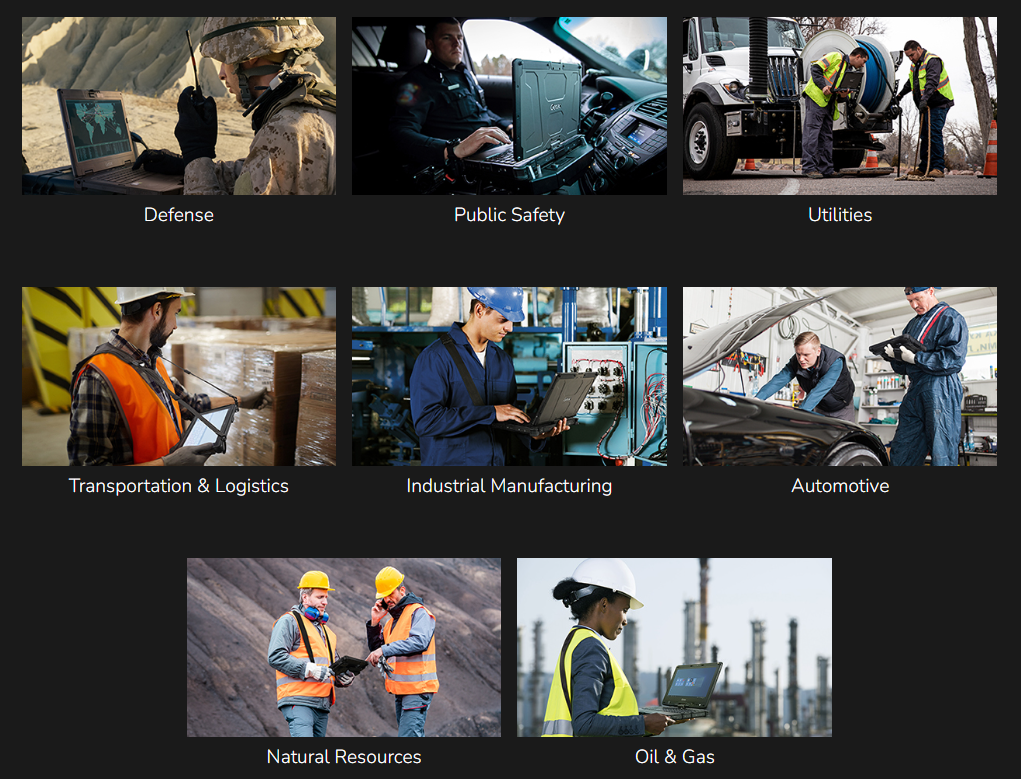Image resolution: width=1021 pixels, height=779 pixels.
Task: Click the Public Safety label
Action: [x=509, y=215]
